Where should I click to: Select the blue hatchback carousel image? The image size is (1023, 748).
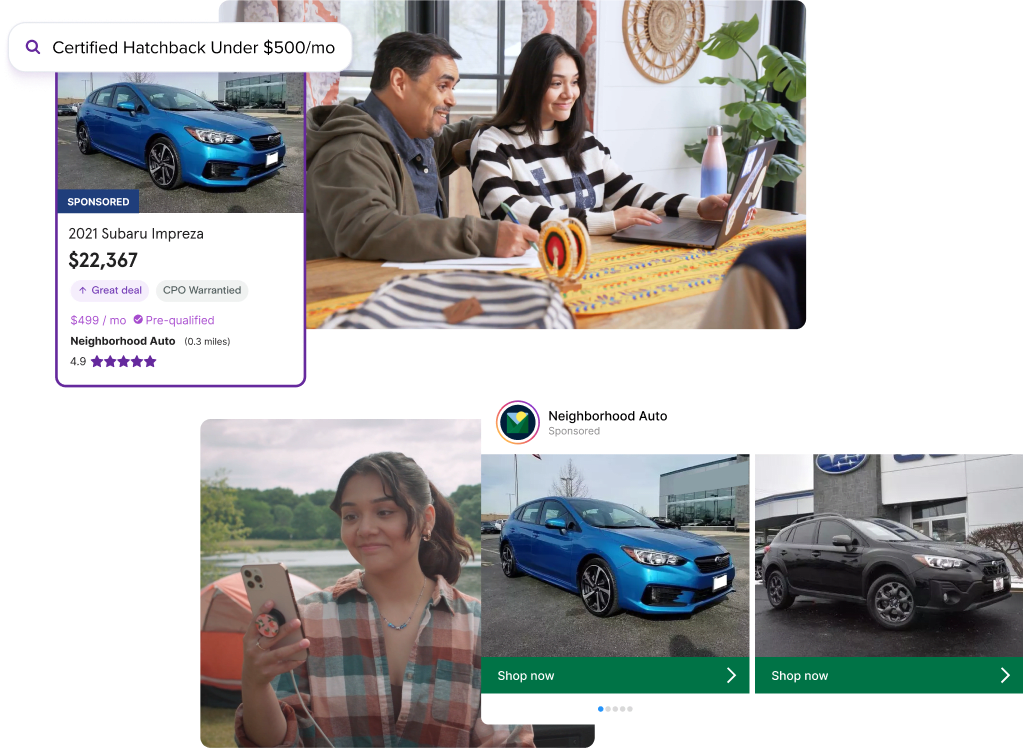(615, 555)
